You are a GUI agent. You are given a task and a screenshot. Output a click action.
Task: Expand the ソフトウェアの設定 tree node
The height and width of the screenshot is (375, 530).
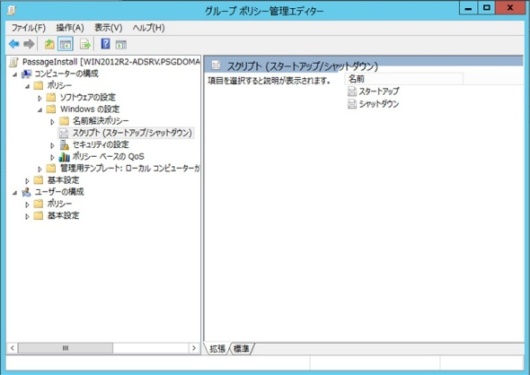(x=40, y=98)
